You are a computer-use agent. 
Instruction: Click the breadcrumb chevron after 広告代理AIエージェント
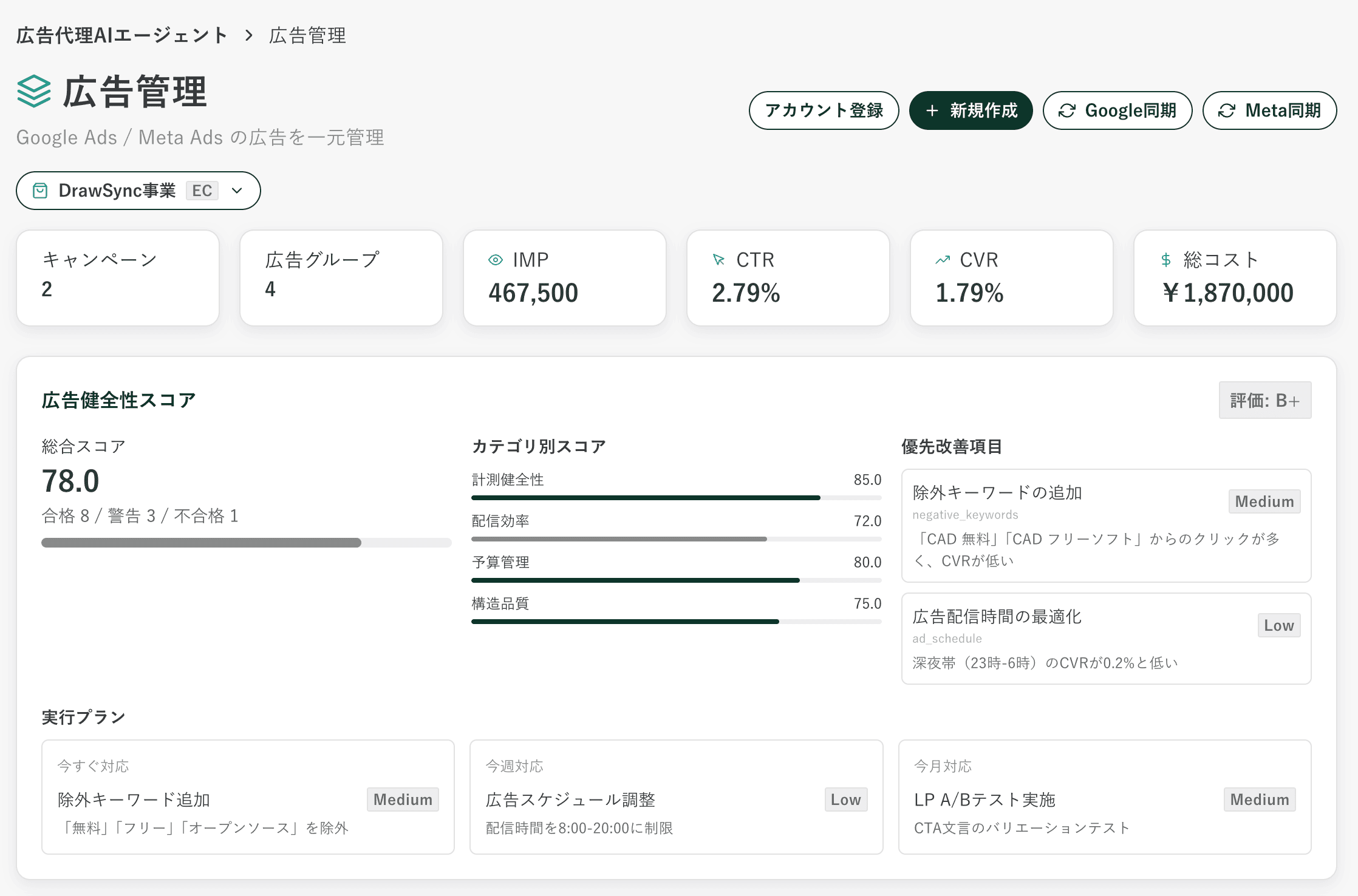coord(248,35)
